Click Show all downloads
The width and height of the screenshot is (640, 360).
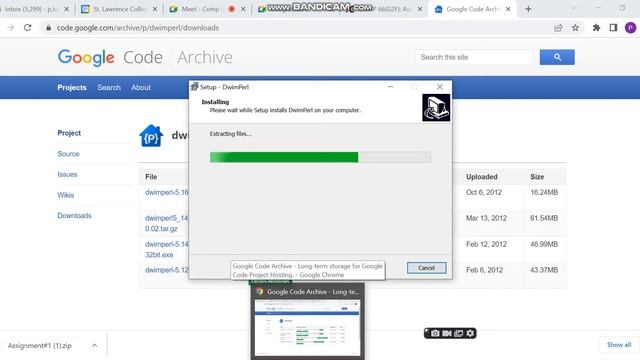pos(619,345)
